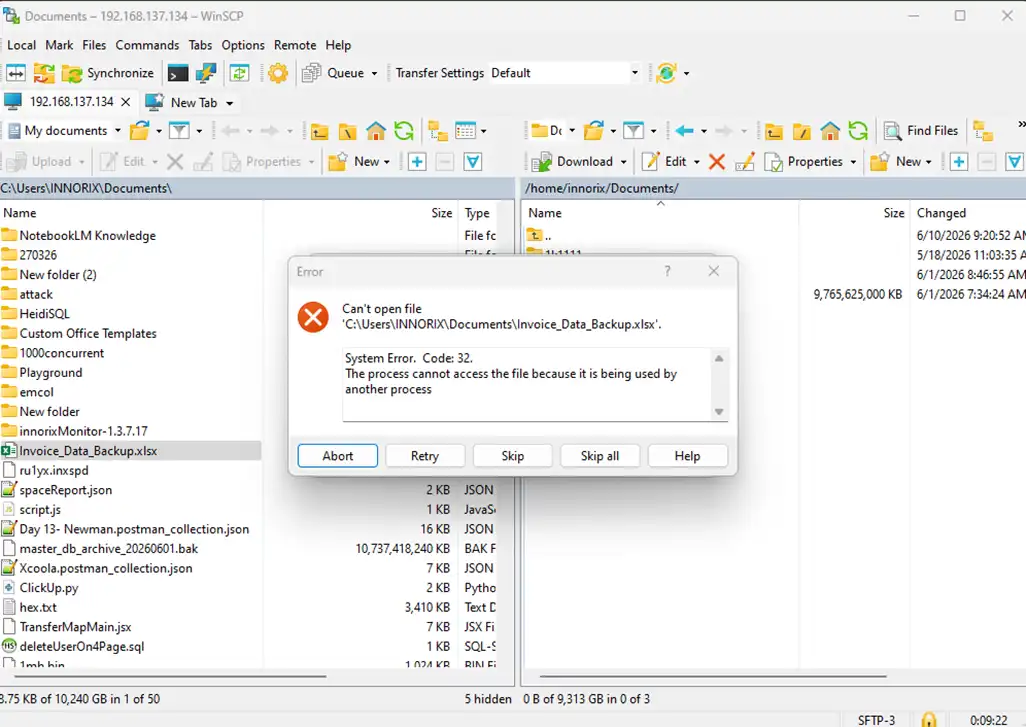Viewport: 1026px width, 727px height.
Task: Expand the Queue dropdown arrow
Action: 374,73
